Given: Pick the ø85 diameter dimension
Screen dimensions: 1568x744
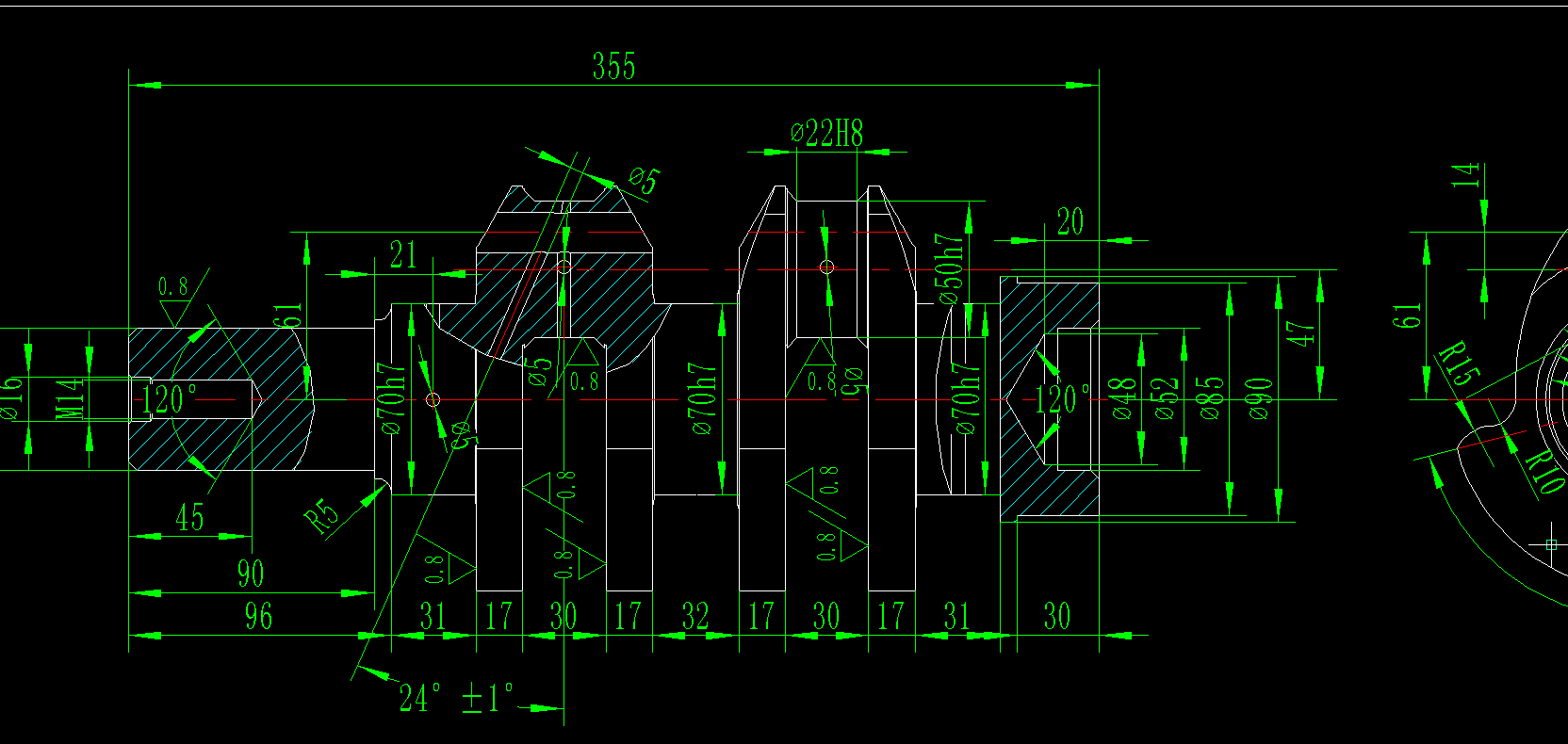Looking at the screenshot, I should point(1209,398).
